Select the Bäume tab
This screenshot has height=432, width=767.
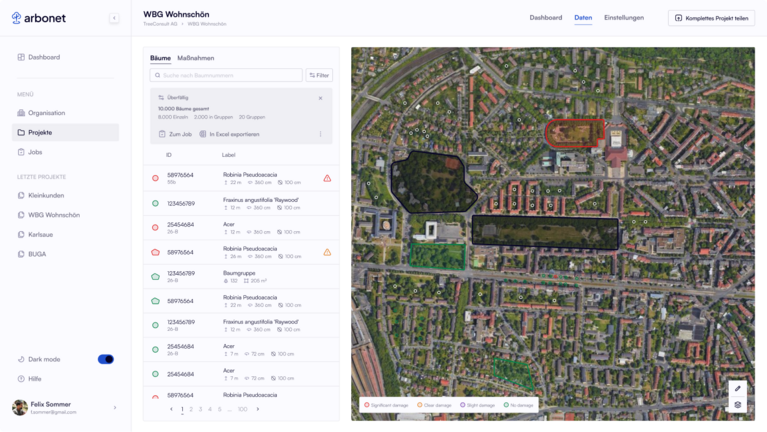[x=160, y=58]
